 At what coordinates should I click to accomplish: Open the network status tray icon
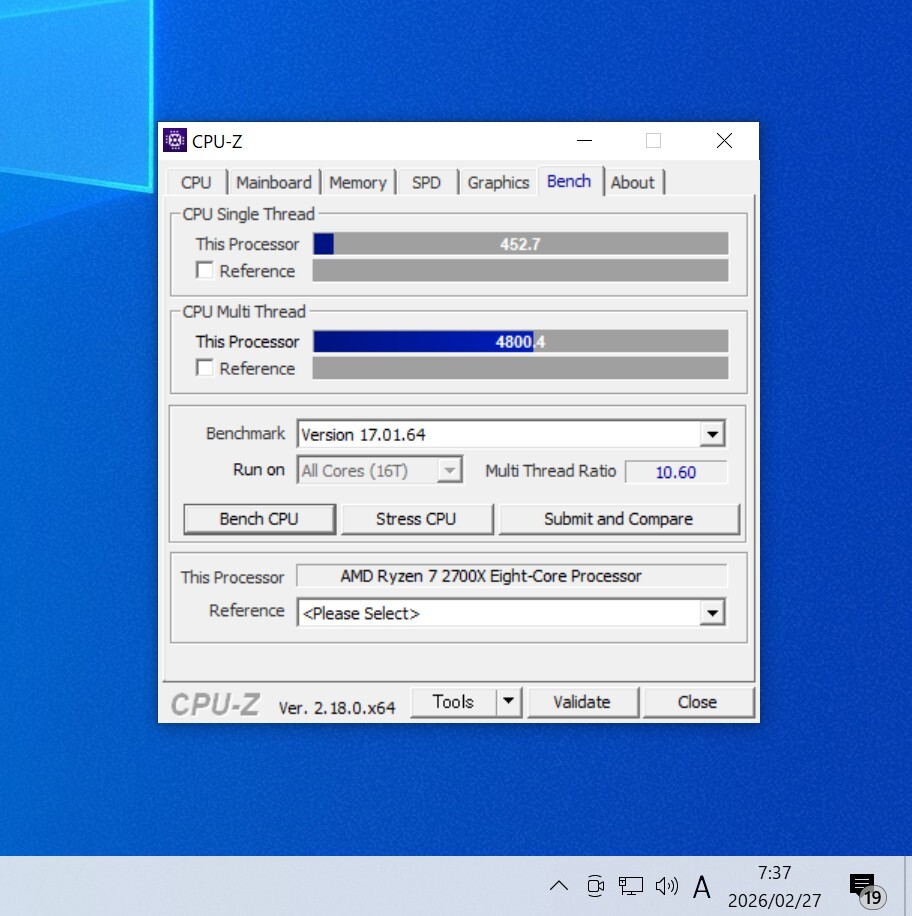pos(630,886)
